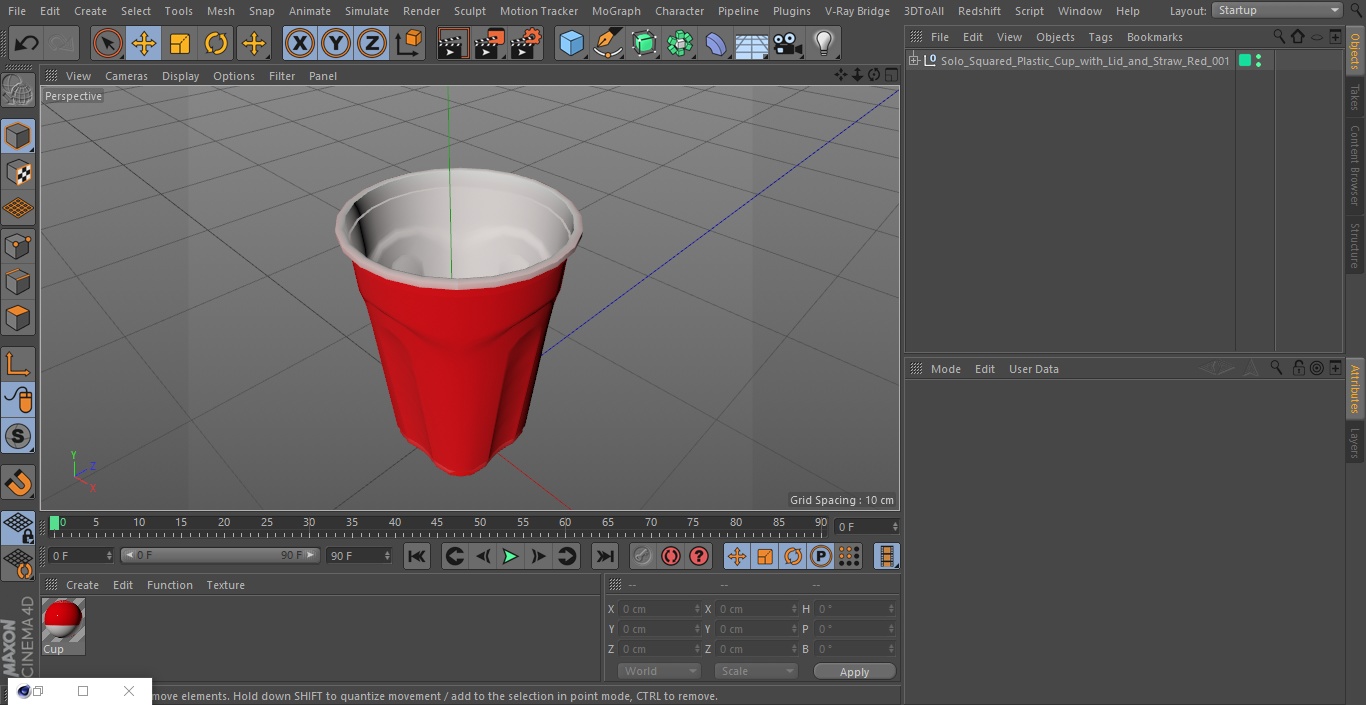
Task: Open the viewport Display menu
Action: [180, 76]
